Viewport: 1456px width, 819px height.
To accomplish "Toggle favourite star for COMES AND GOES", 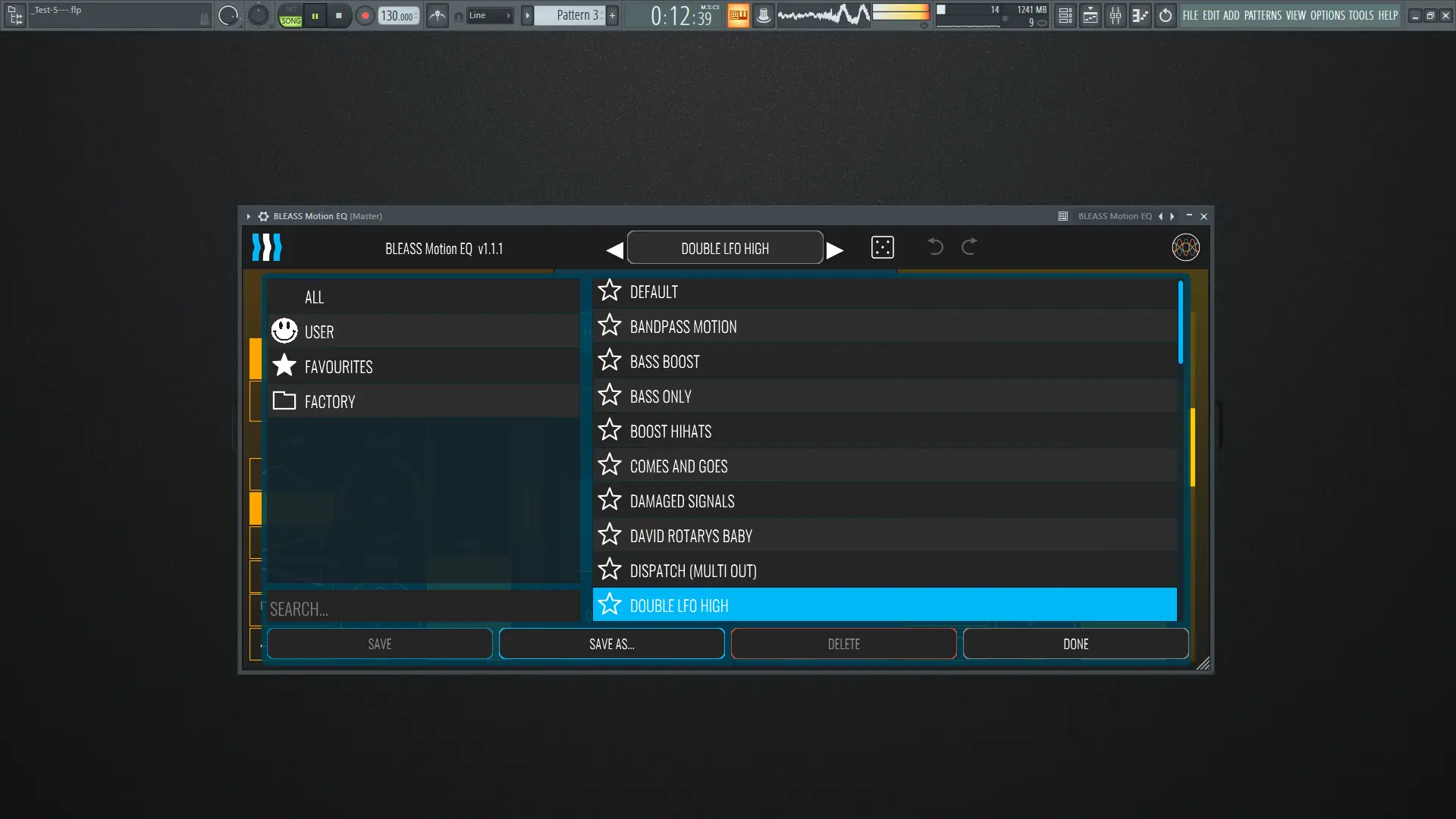I will pos(610,466).
